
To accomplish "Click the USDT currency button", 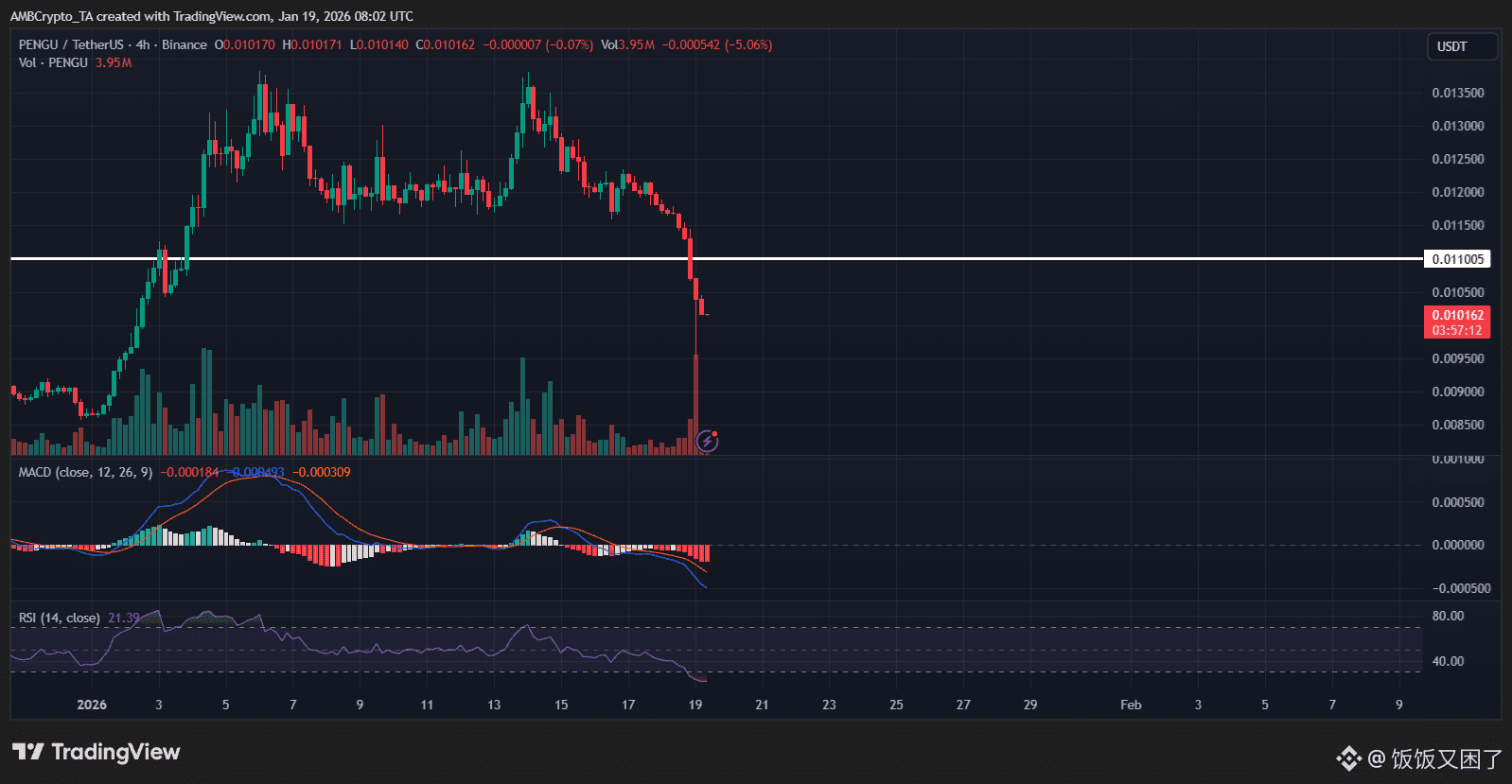I will [1462, 46].
